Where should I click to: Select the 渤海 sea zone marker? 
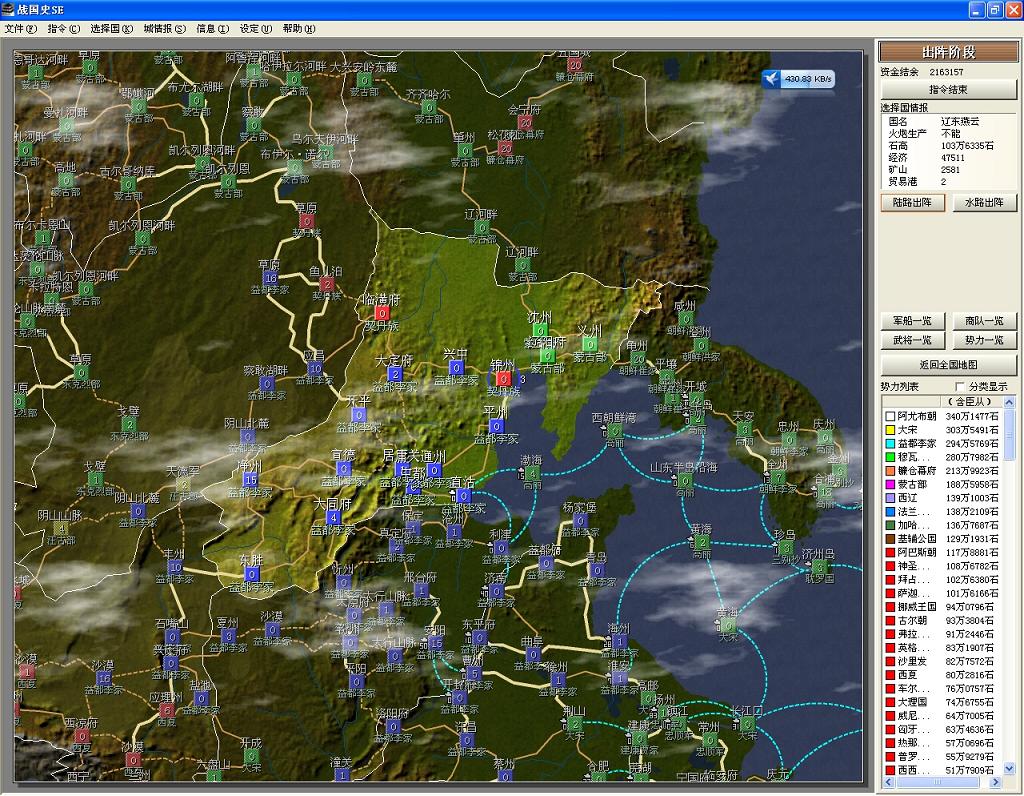pos(533,473)
